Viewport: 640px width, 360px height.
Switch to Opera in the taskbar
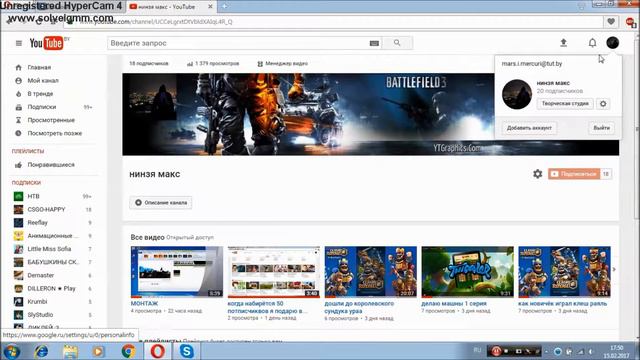click(158, 351)
